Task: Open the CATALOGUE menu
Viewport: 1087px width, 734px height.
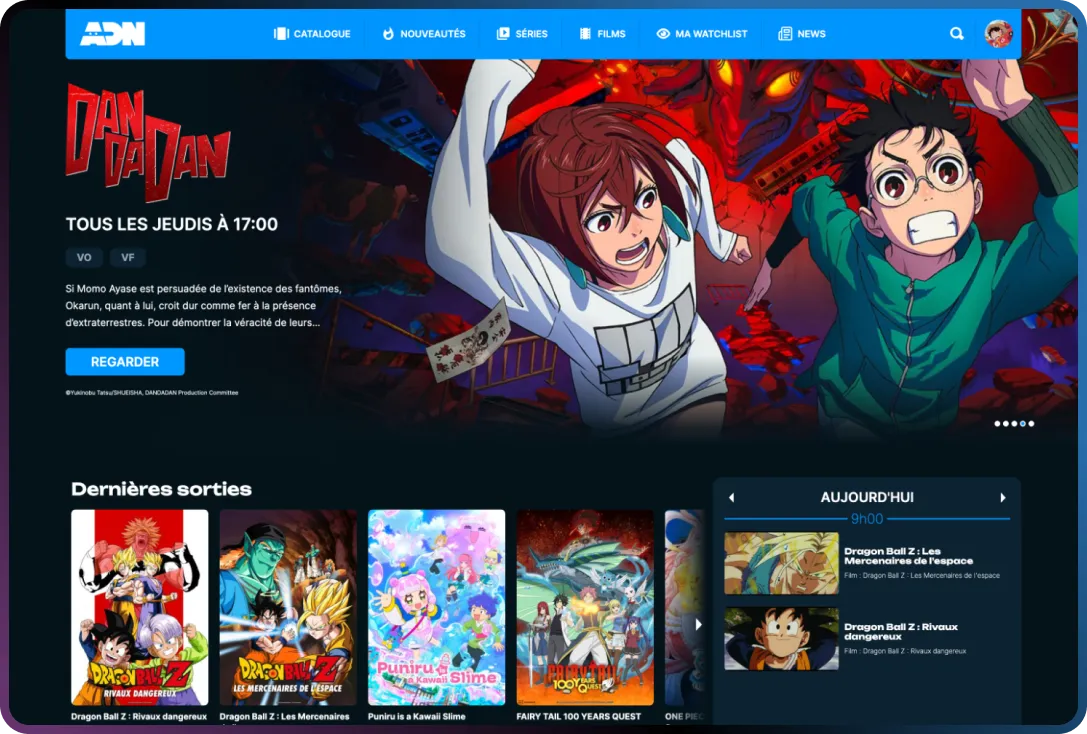Action: pos(312,33)
